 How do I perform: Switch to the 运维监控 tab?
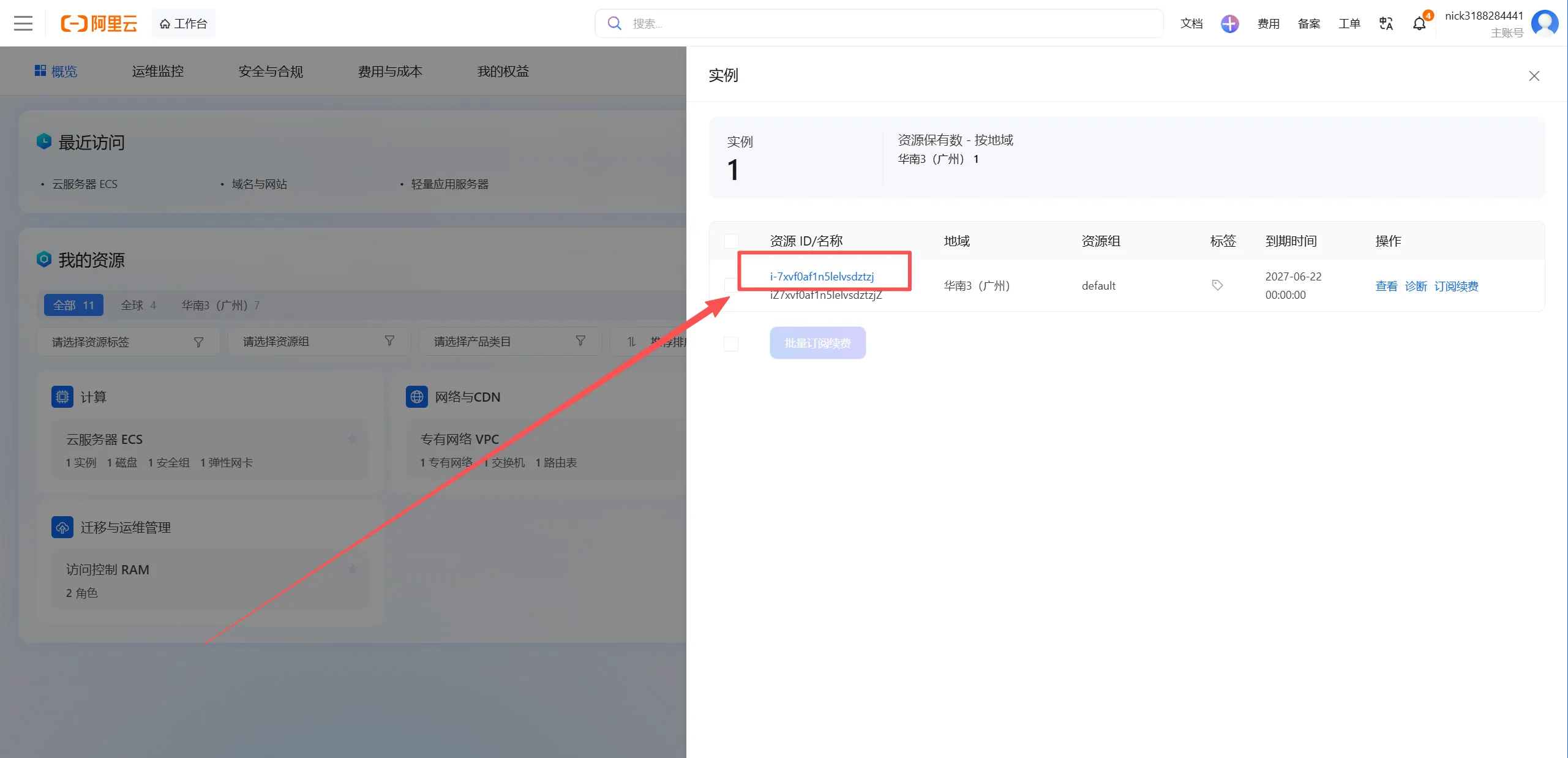158,72
